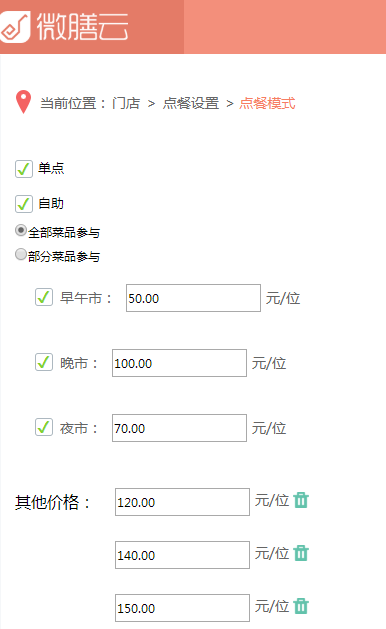Toggle the 早午市 checkbox
The image size is (386, 629).
pyautogui.click(x=44, y=297)
